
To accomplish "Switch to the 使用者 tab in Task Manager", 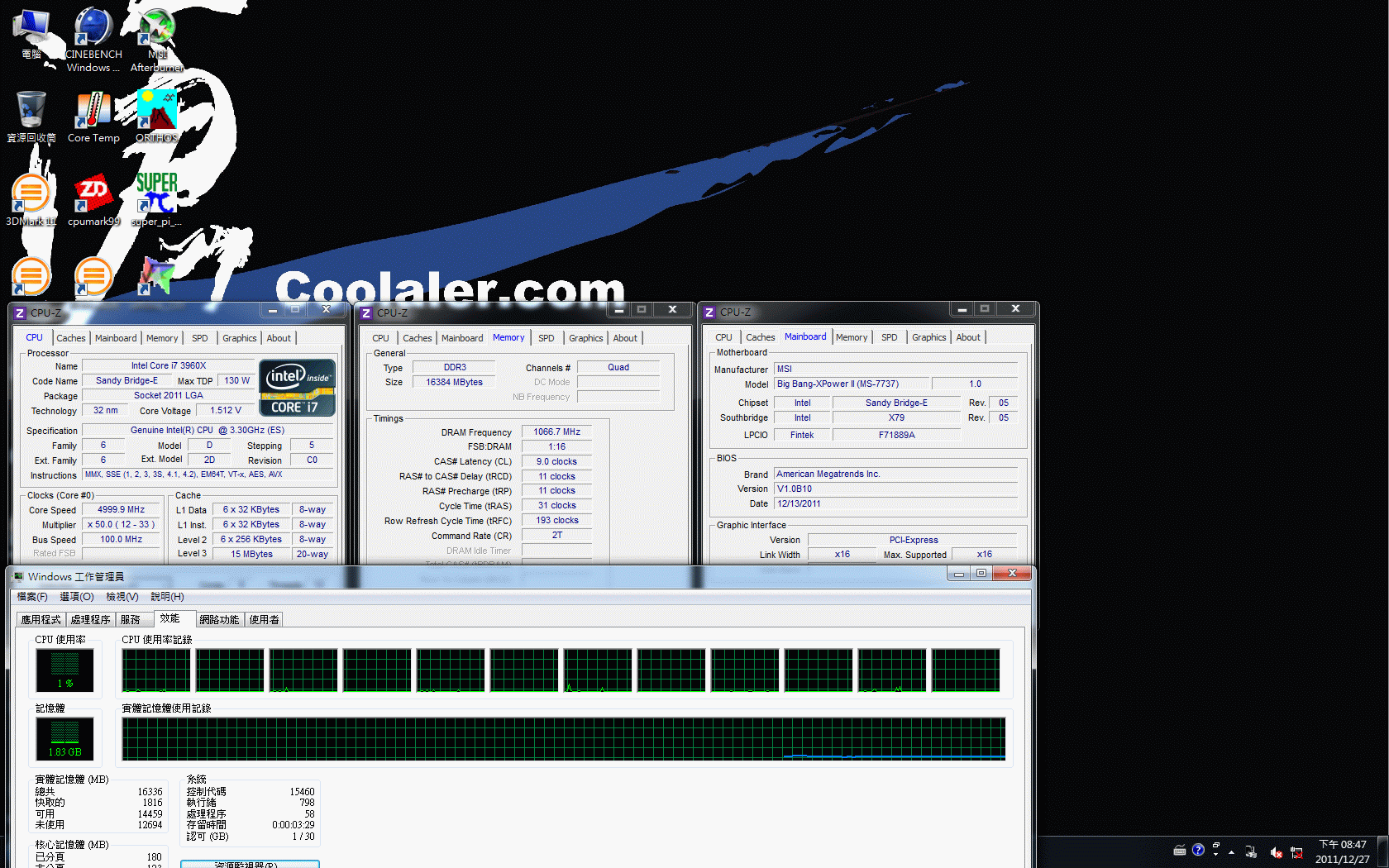I will 265,619.
